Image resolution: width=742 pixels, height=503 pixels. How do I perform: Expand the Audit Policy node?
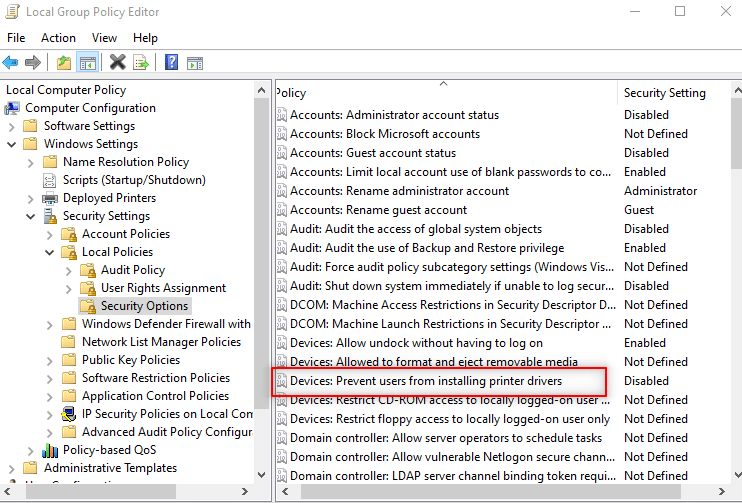[69, 271]
